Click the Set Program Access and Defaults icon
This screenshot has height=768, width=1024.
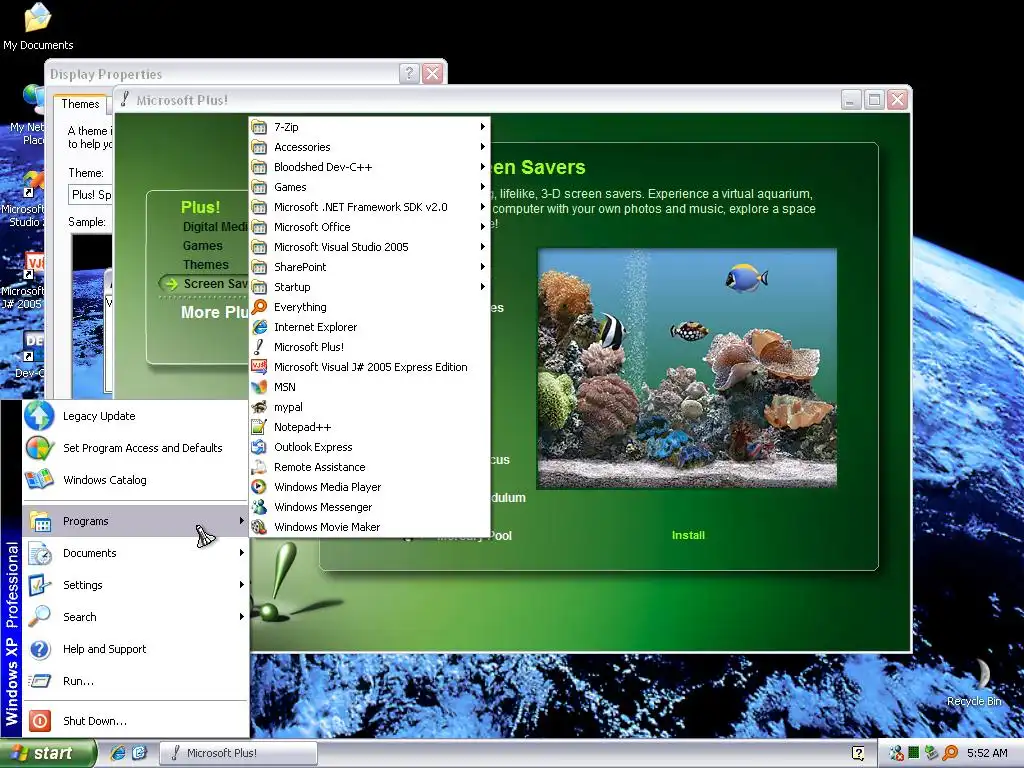[x=39, y=448]
